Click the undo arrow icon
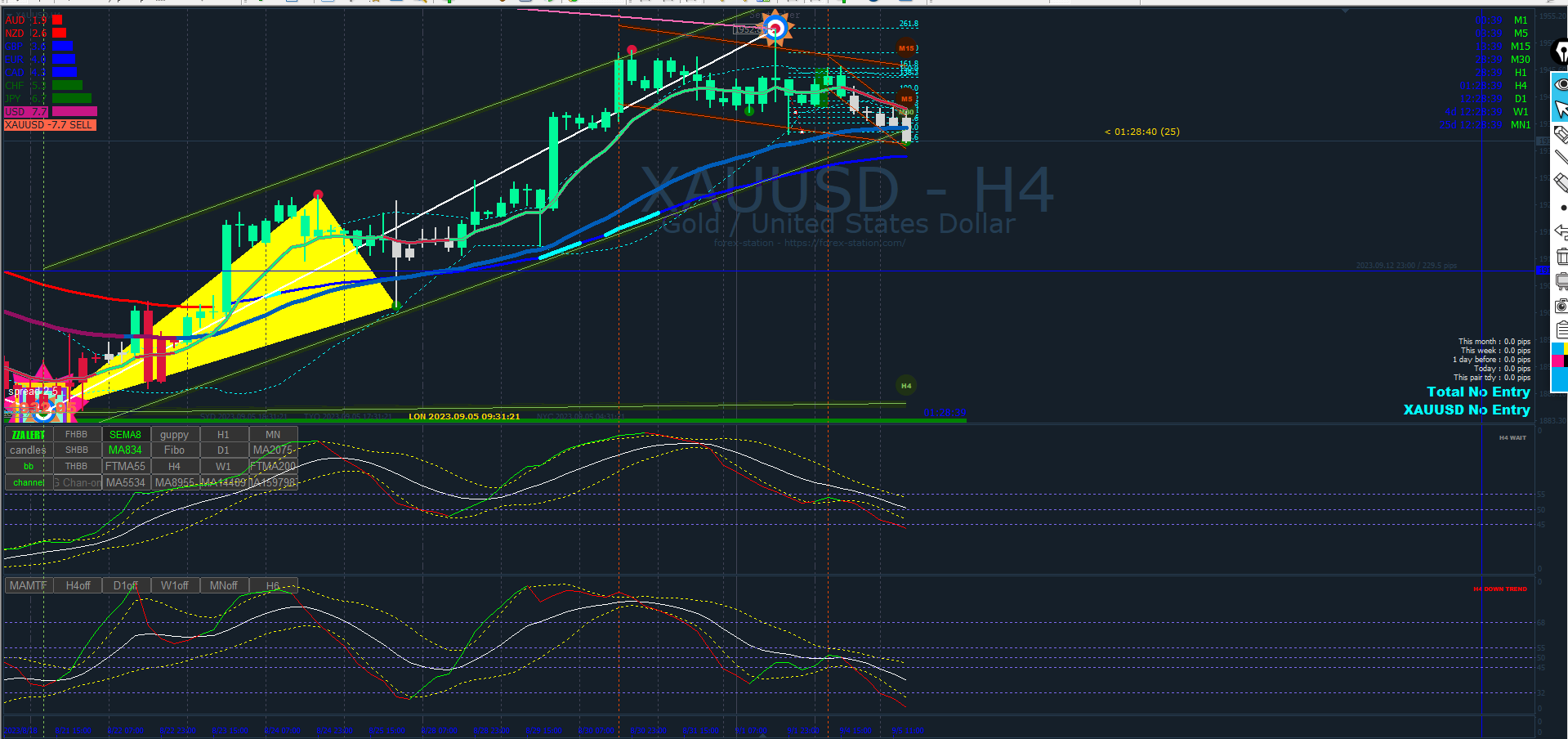This screenshot has height=739, width=1568. click(1561, 232)
